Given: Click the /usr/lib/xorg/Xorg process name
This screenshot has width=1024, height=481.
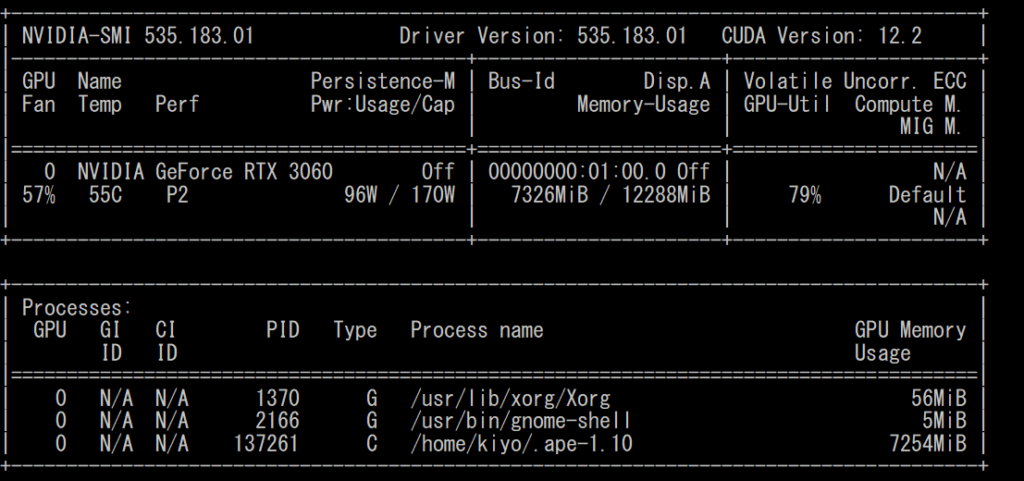Looking at the screenshot, I should 510,398.
